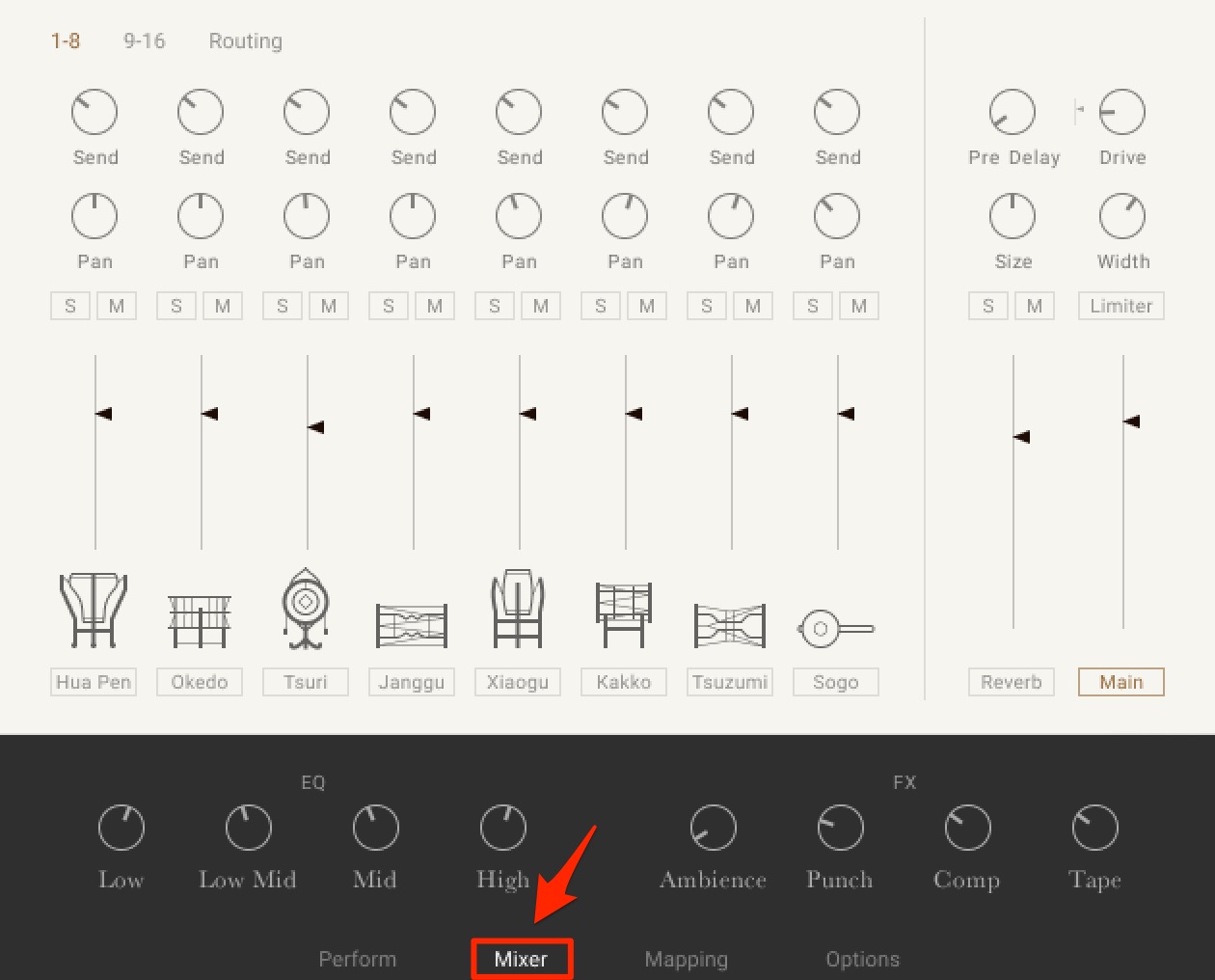Select the Hua Pen drum icon
The width and height of the screenshot is (1215, 980).
pyautogui.click(x=94, y=610)
